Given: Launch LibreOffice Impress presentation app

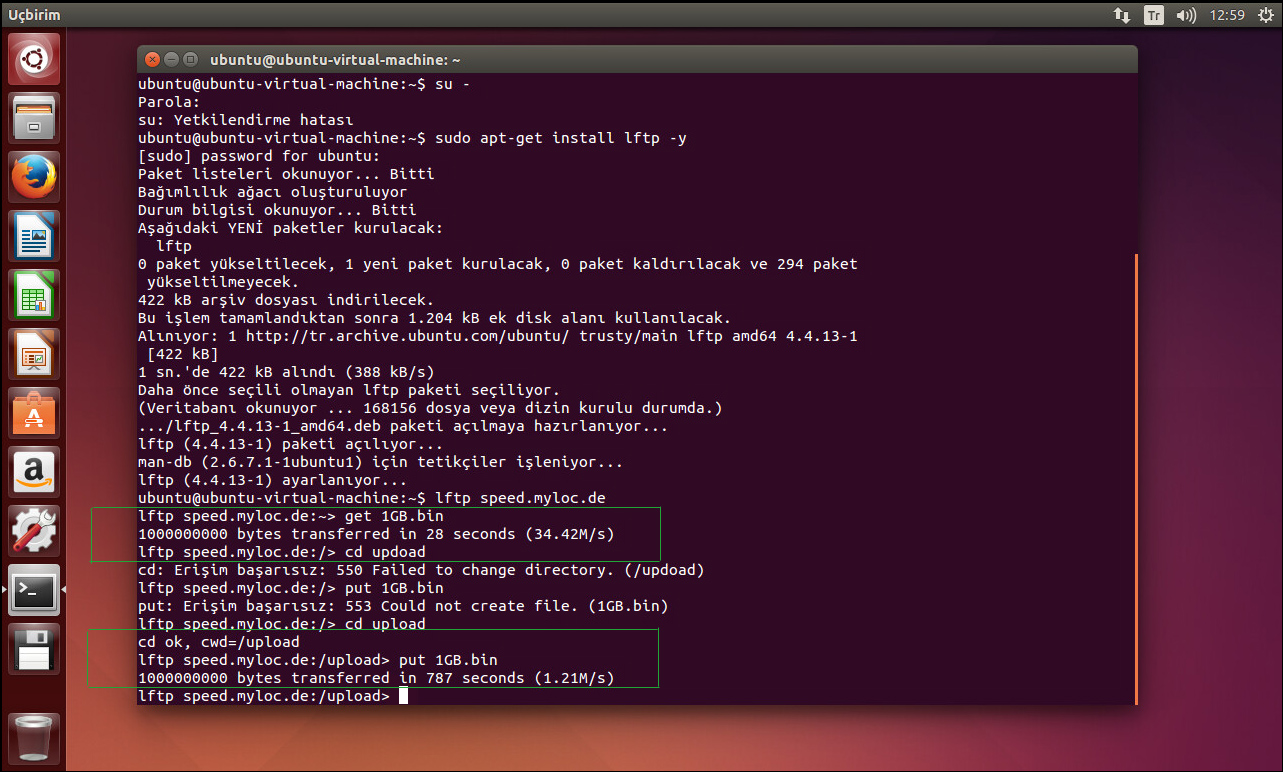Looking at the screenshot, I should (x=34, y=354).
